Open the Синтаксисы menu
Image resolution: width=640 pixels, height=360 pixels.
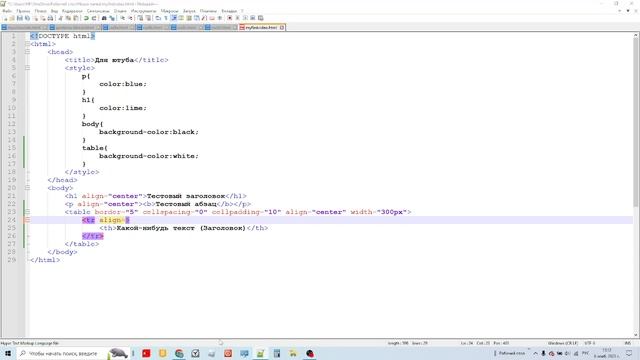tap(98, 11)
